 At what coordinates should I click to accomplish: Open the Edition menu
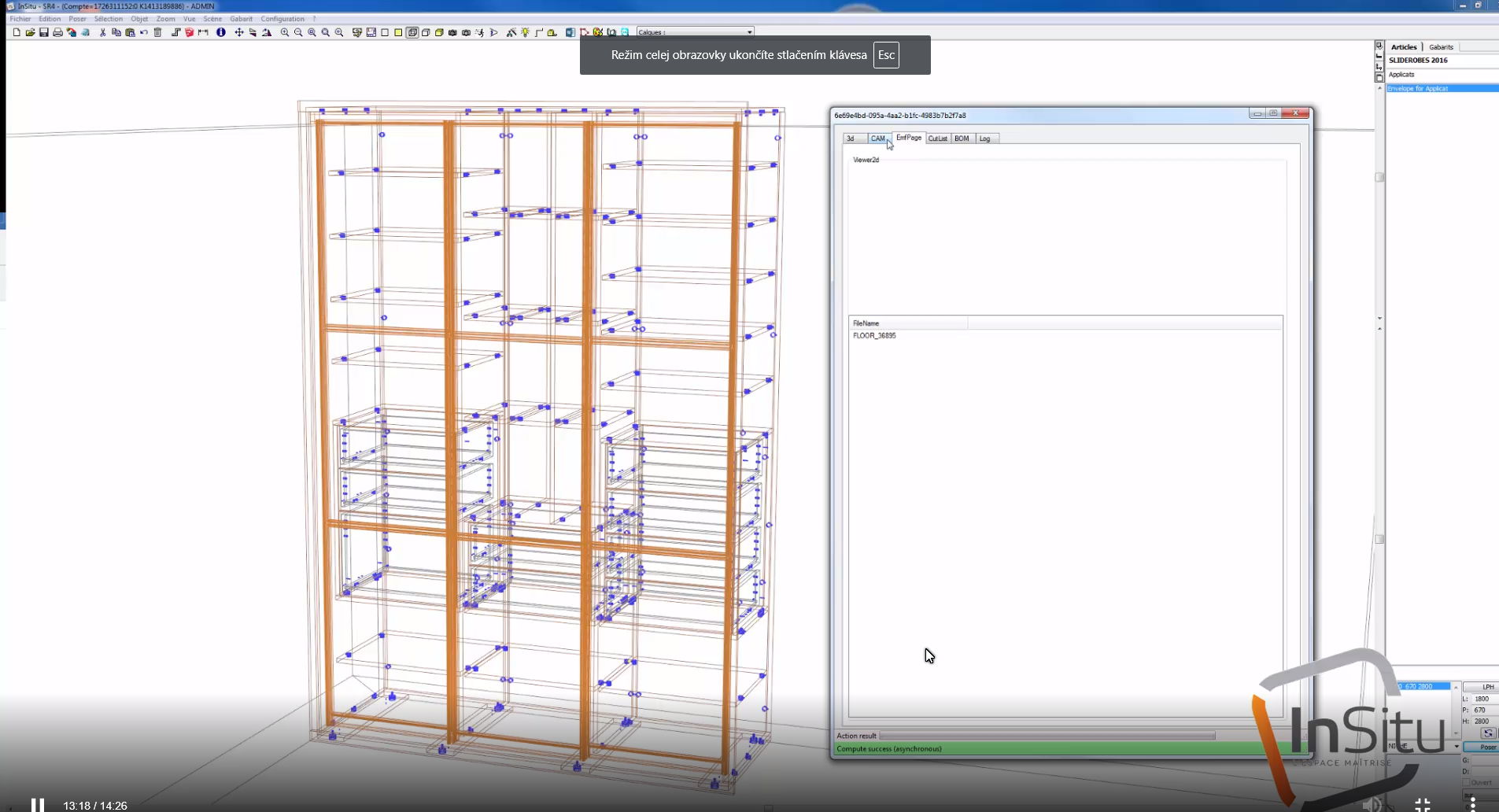coord(50,19)
